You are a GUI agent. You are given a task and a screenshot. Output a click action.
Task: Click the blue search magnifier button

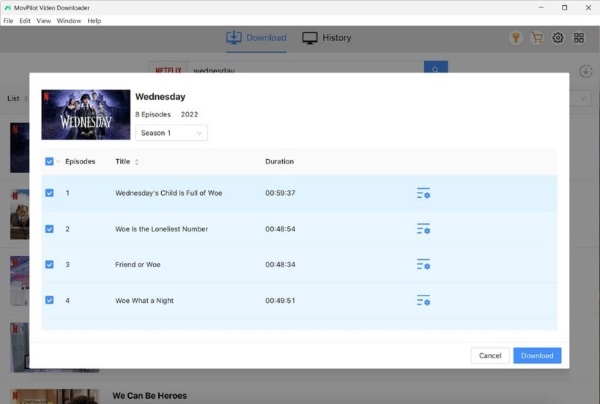435,70
